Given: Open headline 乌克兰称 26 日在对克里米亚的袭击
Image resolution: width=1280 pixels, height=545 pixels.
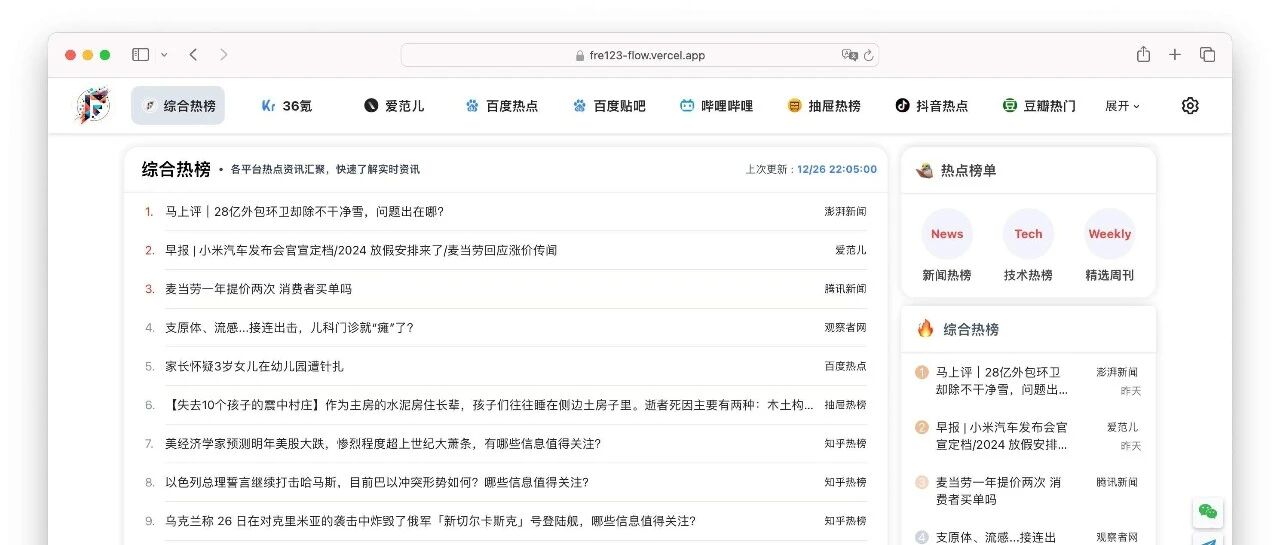Looking at the screenshot, I should pyautogui.click(x=430, y=521).
